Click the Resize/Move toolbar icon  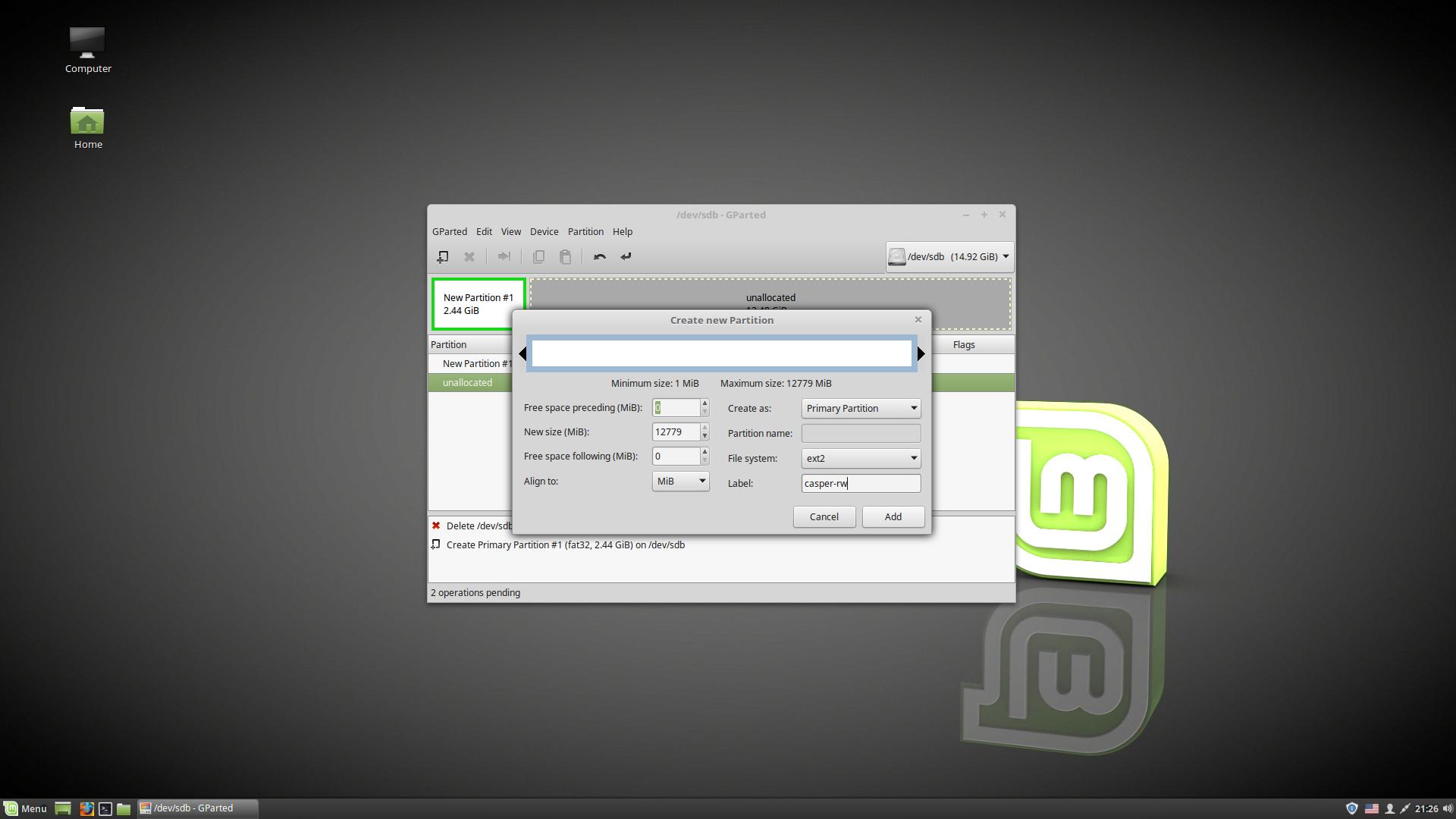coord(504,257)
